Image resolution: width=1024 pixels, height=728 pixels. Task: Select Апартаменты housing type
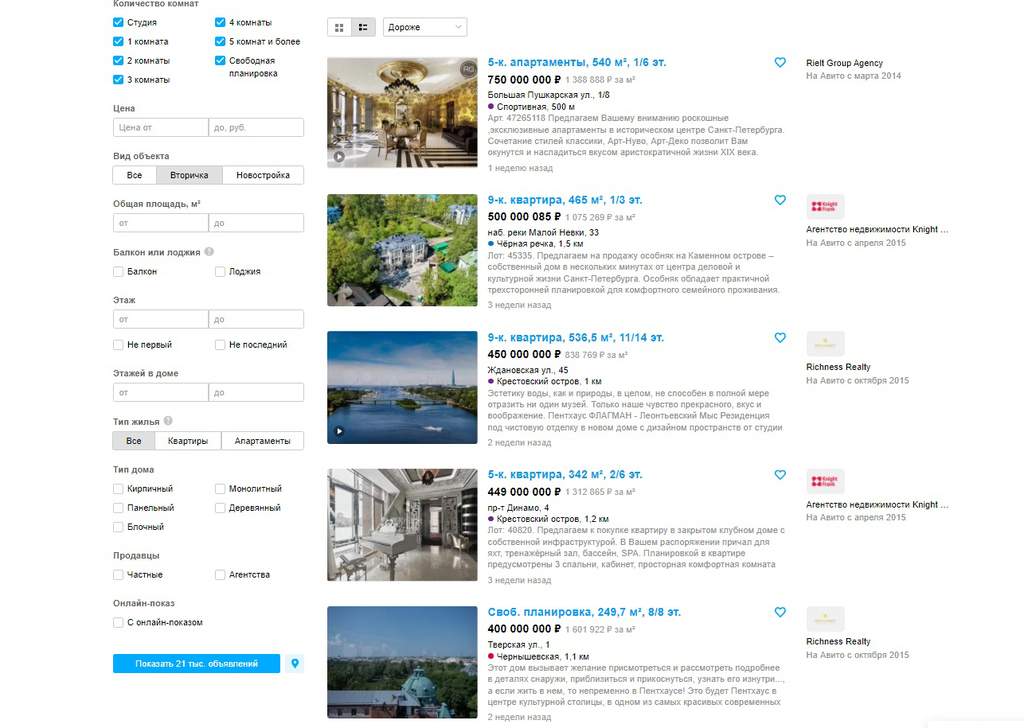[263, 441]
